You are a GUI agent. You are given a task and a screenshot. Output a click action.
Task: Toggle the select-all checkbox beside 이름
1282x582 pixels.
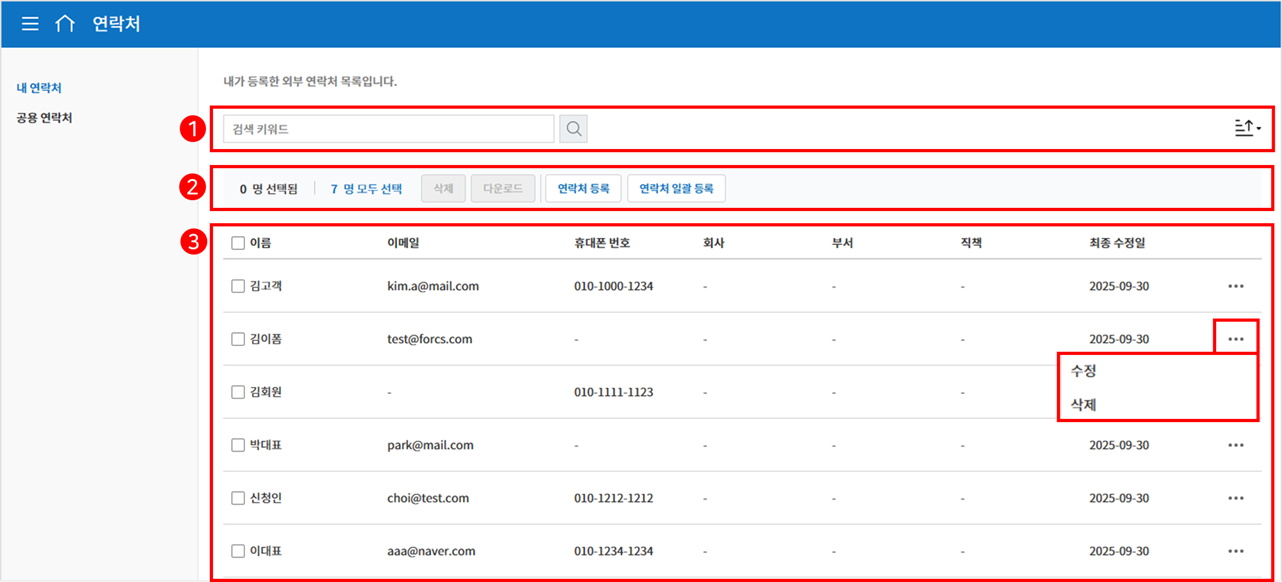pyautogui.click(x=238, y=243)
